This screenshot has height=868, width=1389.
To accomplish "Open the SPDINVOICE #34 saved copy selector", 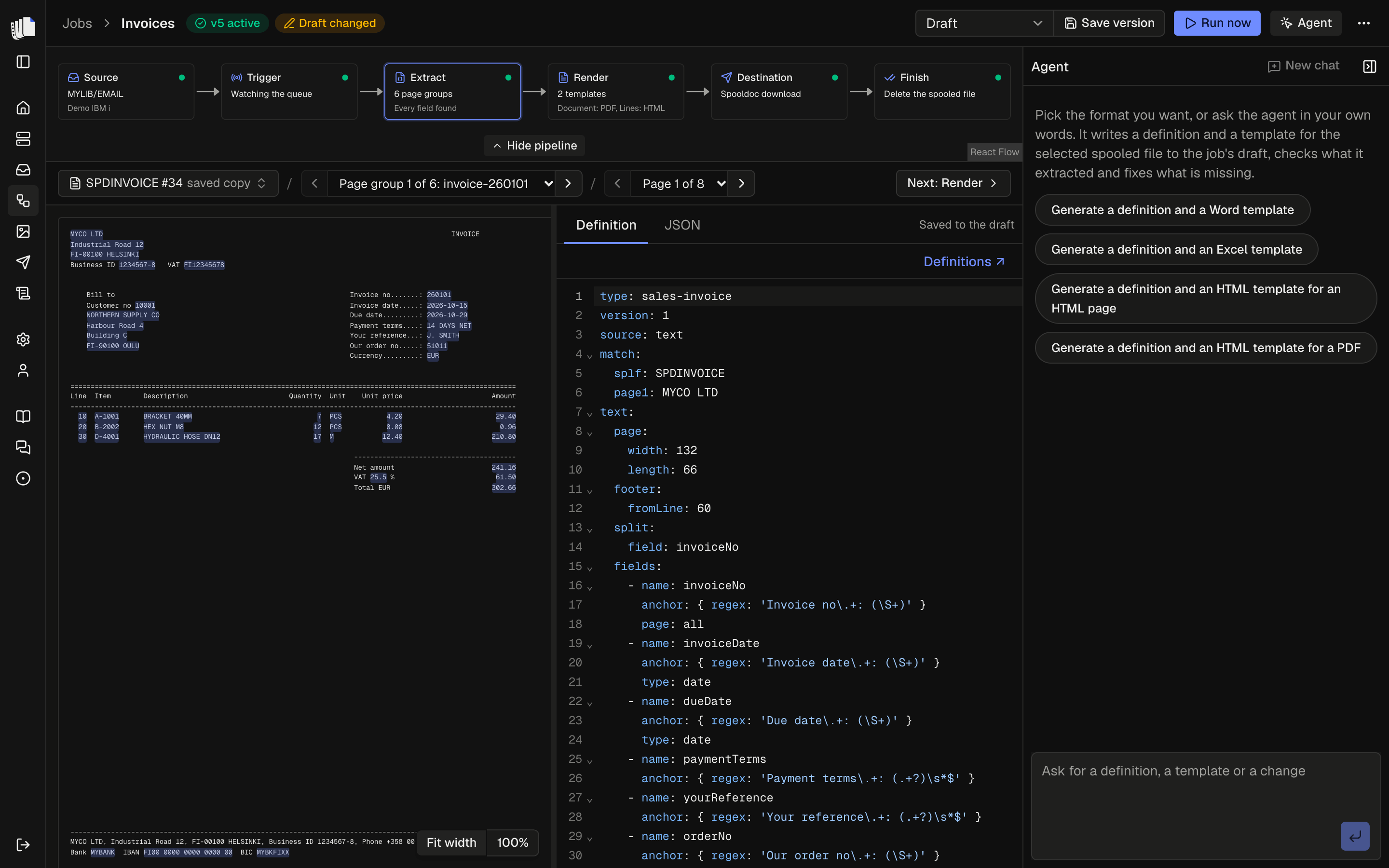I will click(x=168, y=183).
